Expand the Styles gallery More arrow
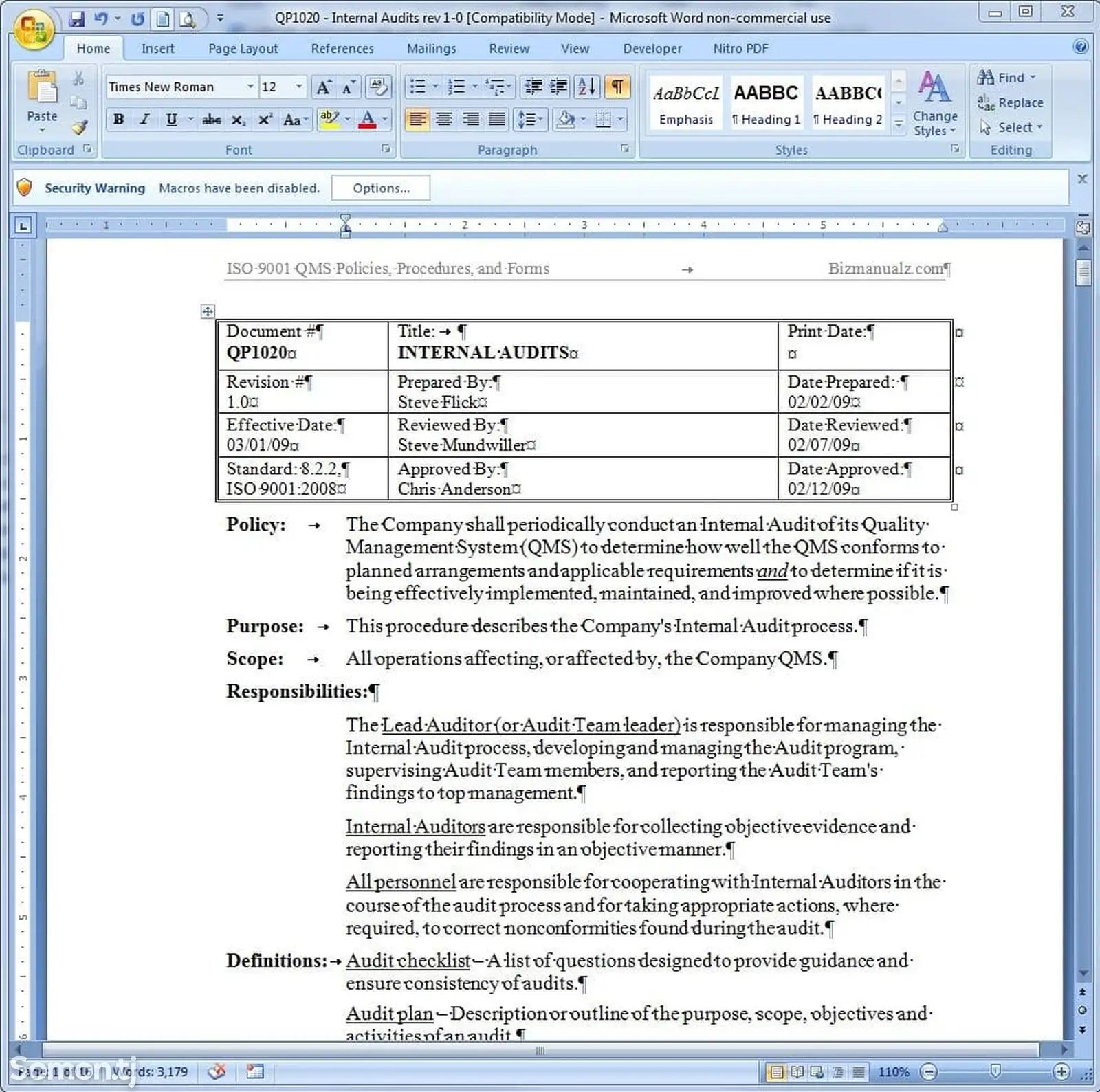1100x1092 pixels. (898, 125)
